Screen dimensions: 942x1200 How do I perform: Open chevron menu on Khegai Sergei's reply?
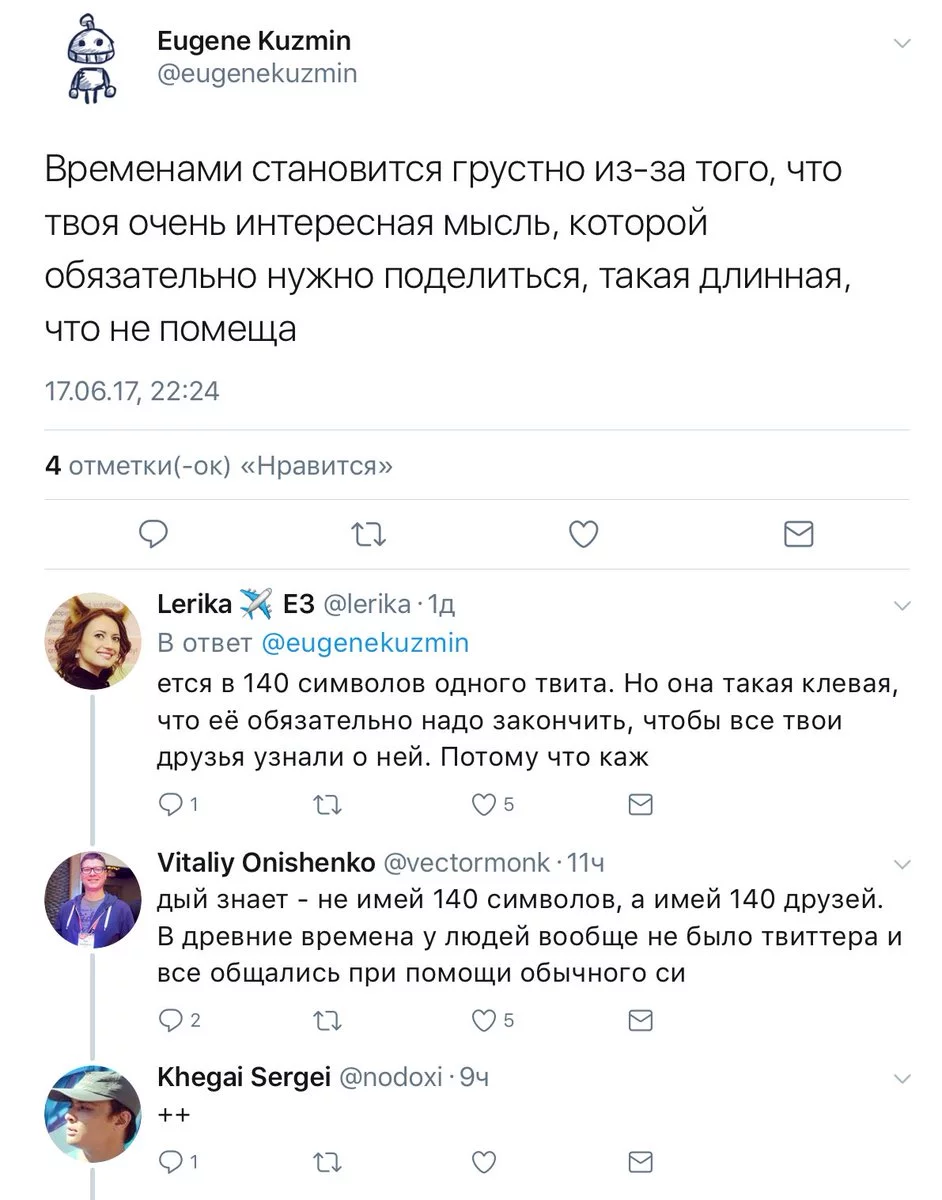coord(901,1078)
